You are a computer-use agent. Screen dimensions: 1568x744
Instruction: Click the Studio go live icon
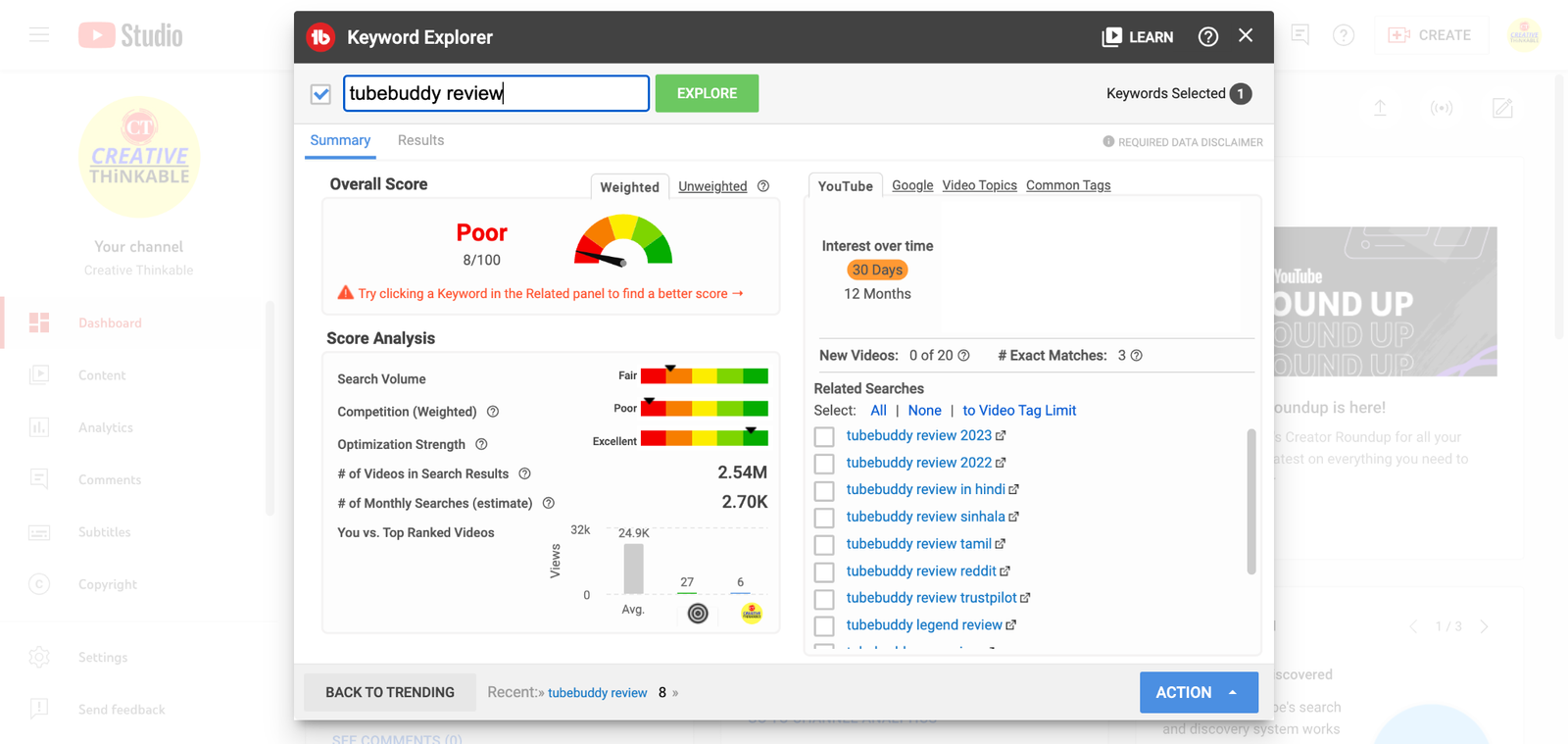coord(1442,108)
